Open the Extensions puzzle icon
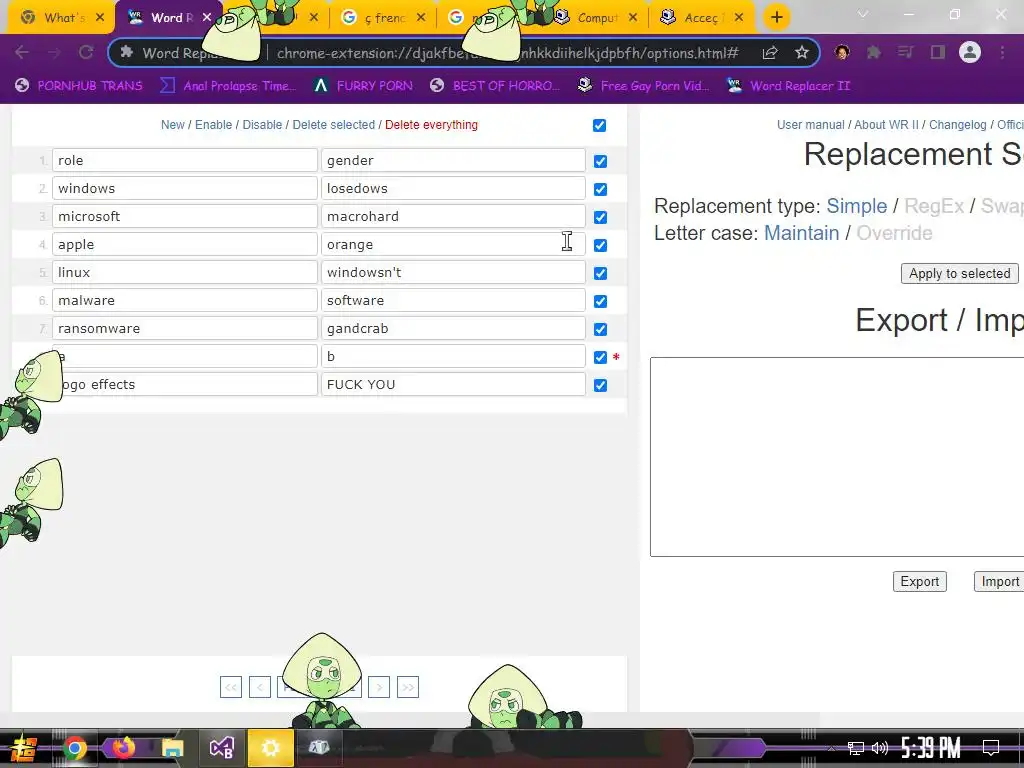The height and width of the screenshot is (768, 1024). pos(873,52)
